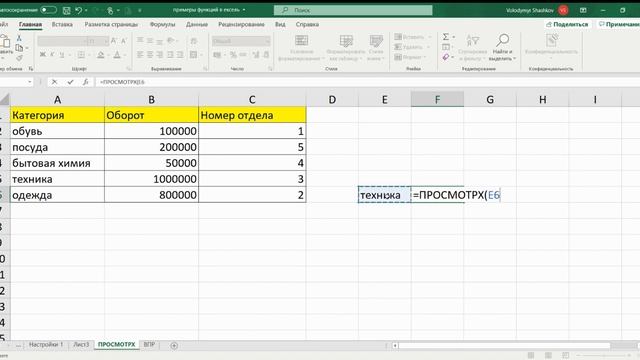Open the Name Box dropdown arrow

pyautogui.click(x=30, y=82)
